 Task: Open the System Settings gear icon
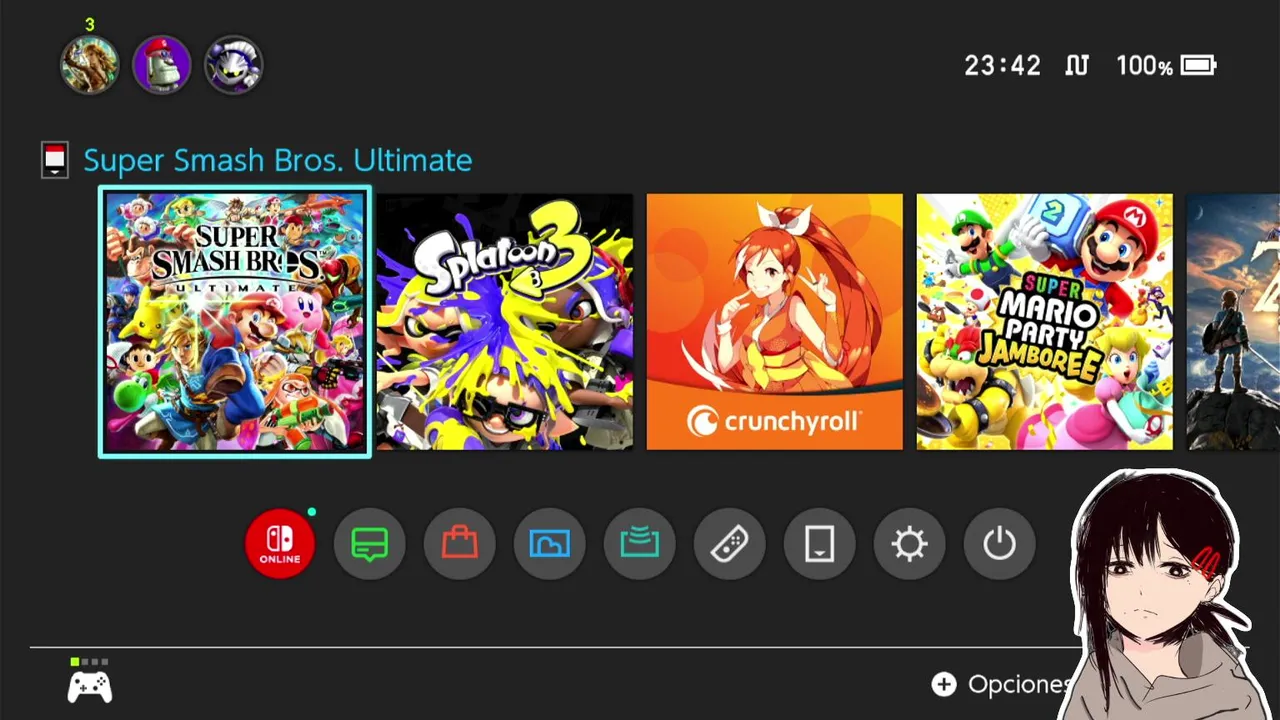point(910,544)
